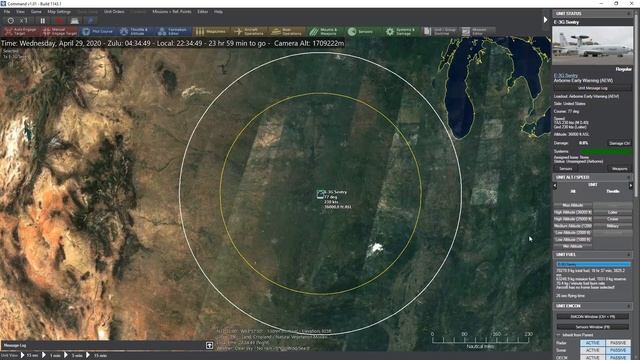Open Sensors Window (F9) button
The width and height of the screenshot is (640, 360).
point(593,327)
